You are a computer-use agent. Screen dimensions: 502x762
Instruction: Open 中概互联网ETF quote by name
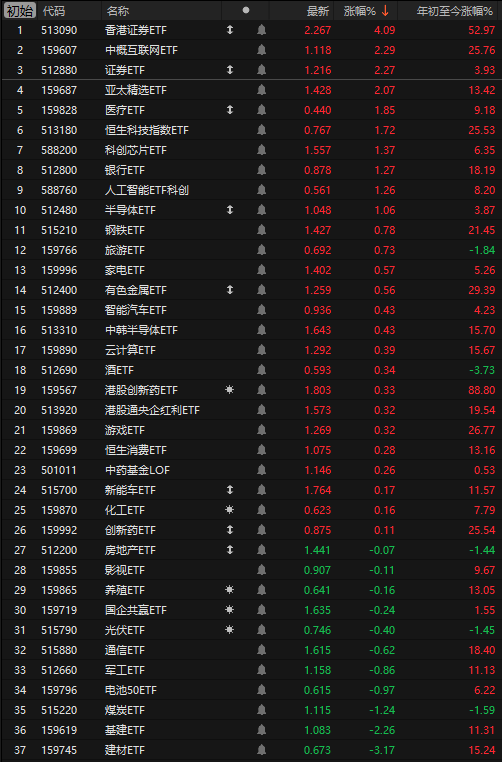[141, 50]
